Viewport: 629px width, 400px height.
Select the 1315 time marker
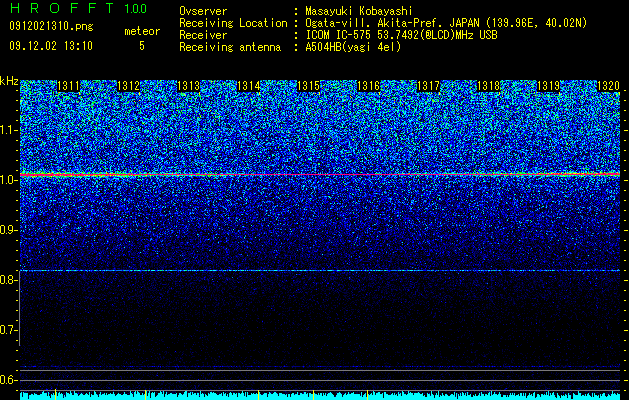click(308, 86)
